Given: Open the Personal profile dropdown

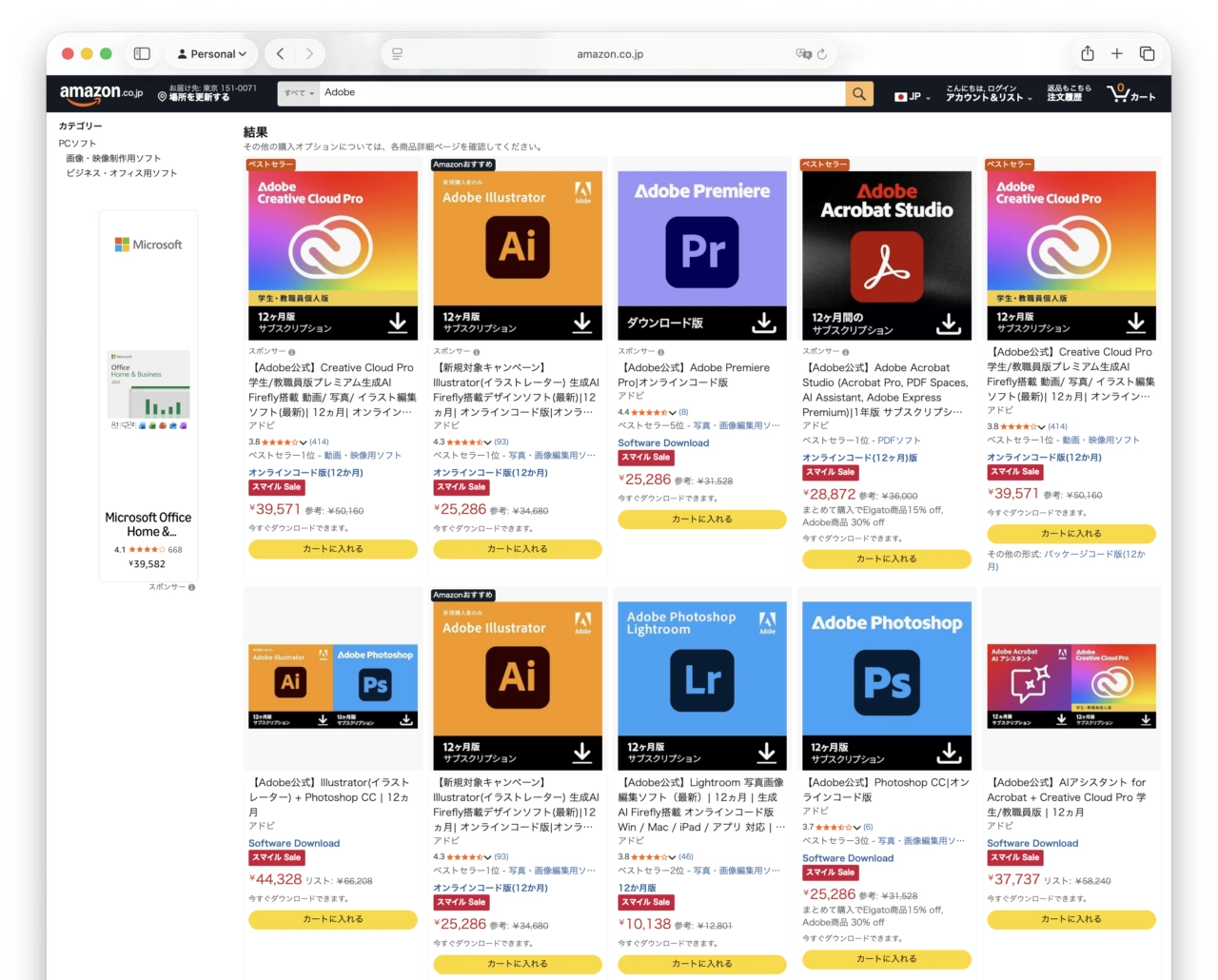Looking at the screenshot, I should pos(212,54).
